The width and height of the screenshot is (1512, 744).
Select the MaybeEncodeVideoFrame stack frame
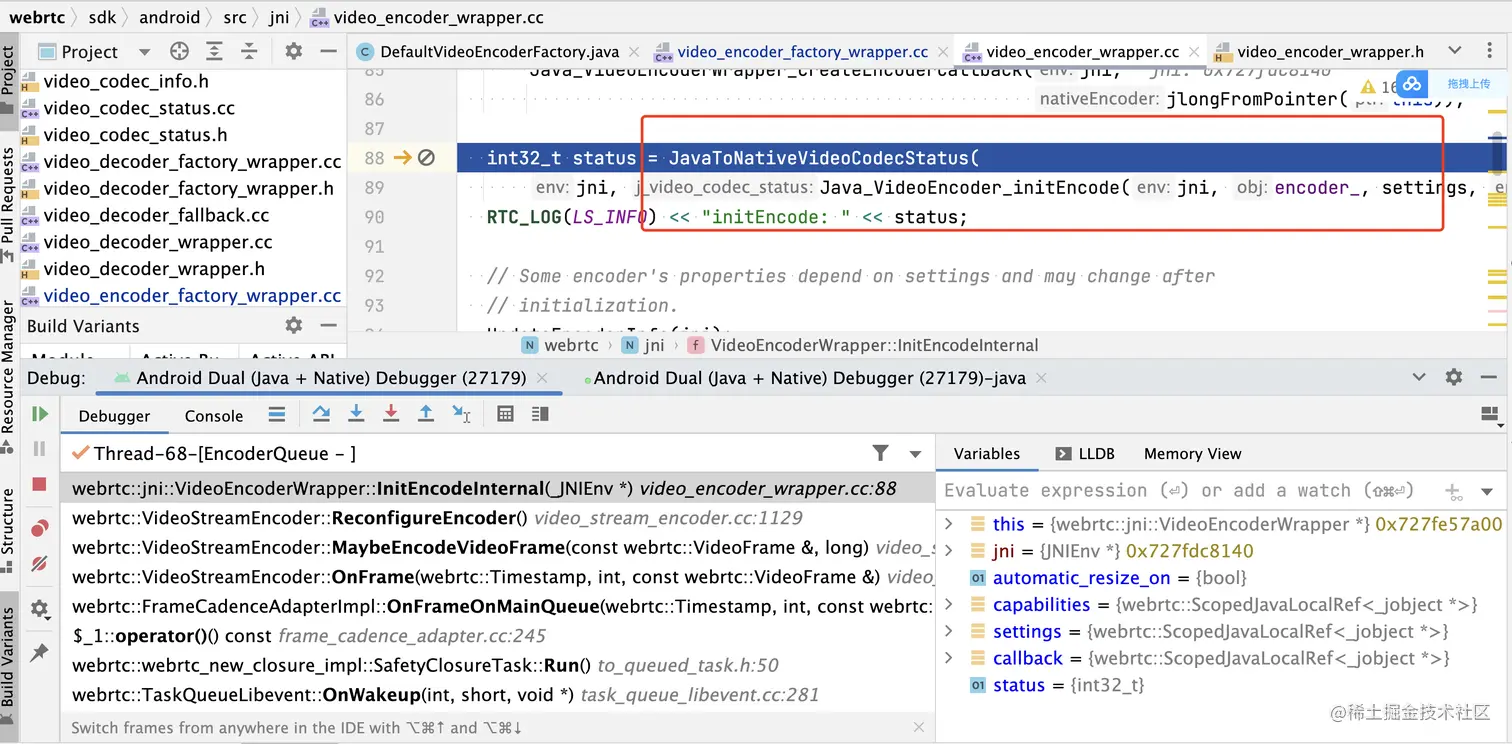point(498,547)
